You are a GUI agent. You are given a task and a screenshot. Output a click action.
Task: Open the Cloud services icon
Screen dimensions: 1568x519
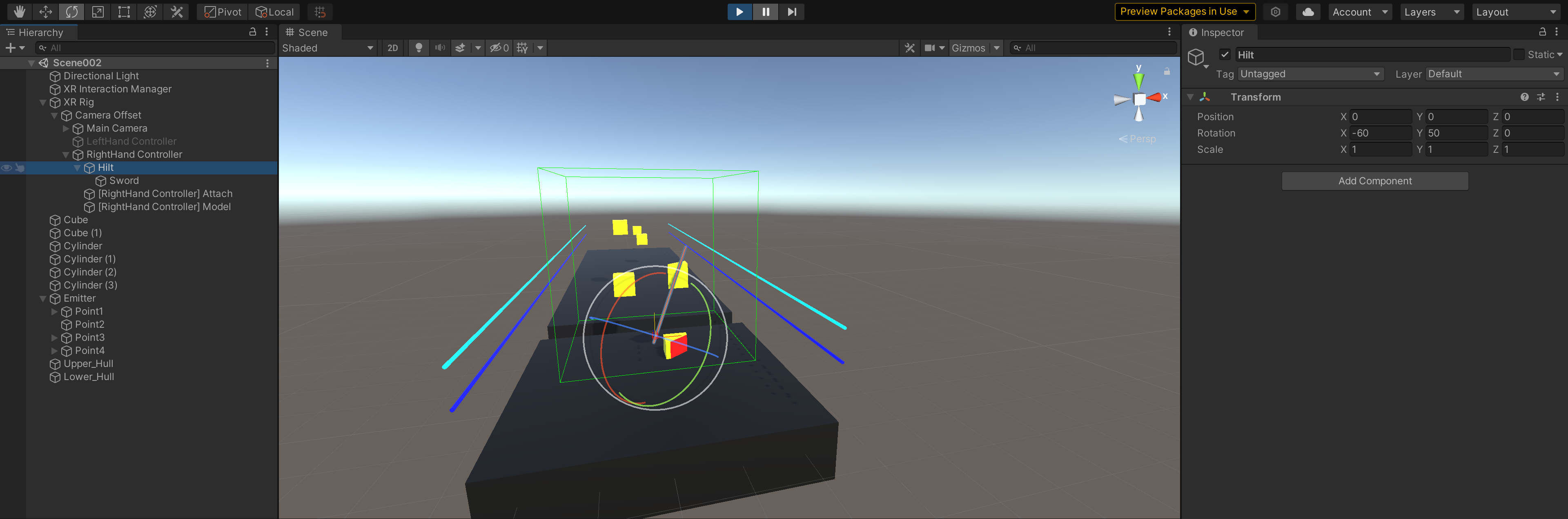pos(1307,11)
